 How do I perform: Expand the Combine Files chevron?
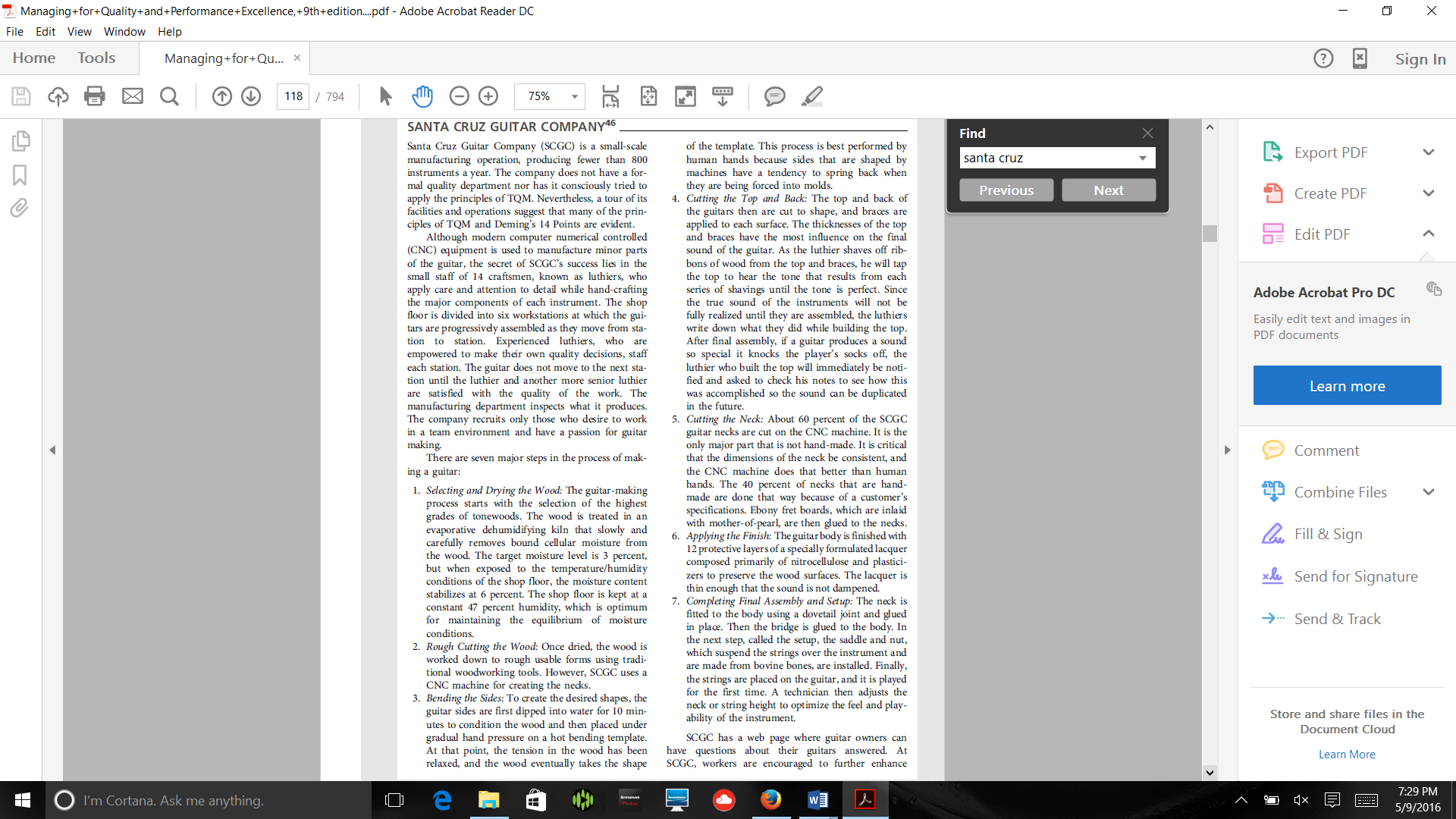click(1429, 492)
